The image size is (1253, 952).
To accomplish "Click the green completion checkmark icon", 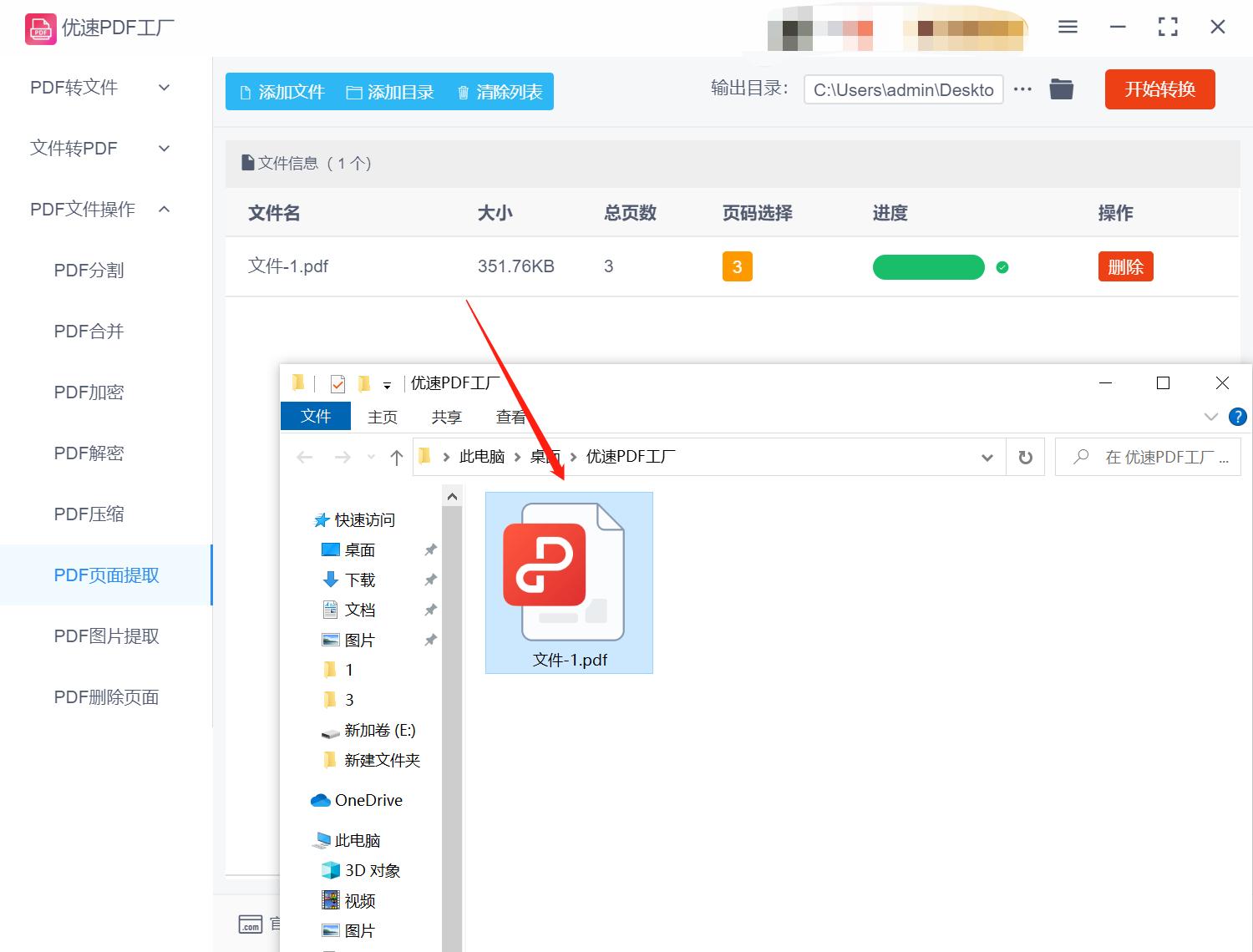I will point(1002,267).
